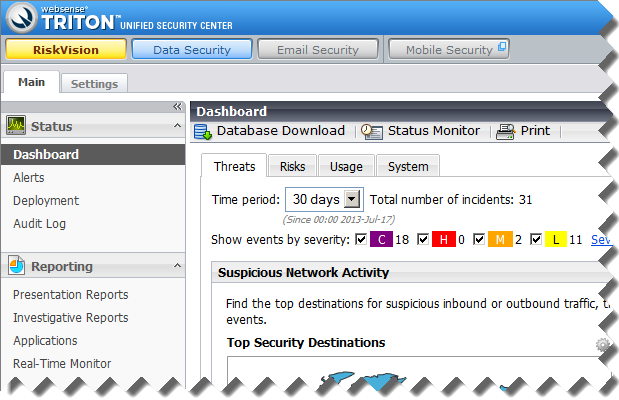Open the Mobile Security module

tap(449, 49)
